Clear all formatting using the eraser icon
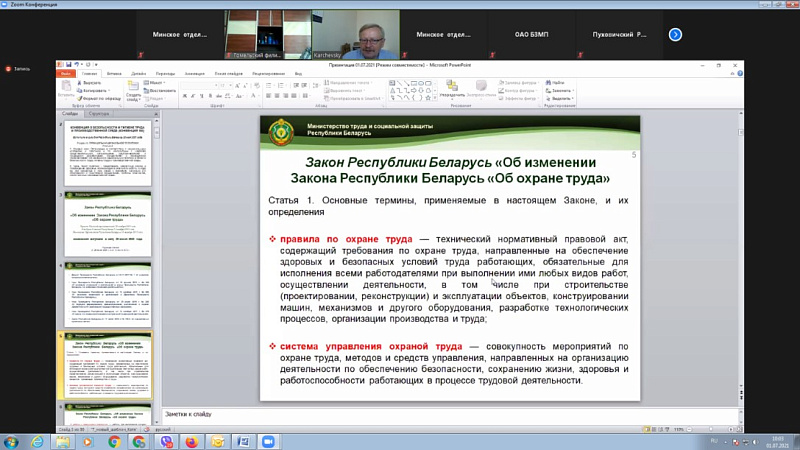 coord(256,85)
